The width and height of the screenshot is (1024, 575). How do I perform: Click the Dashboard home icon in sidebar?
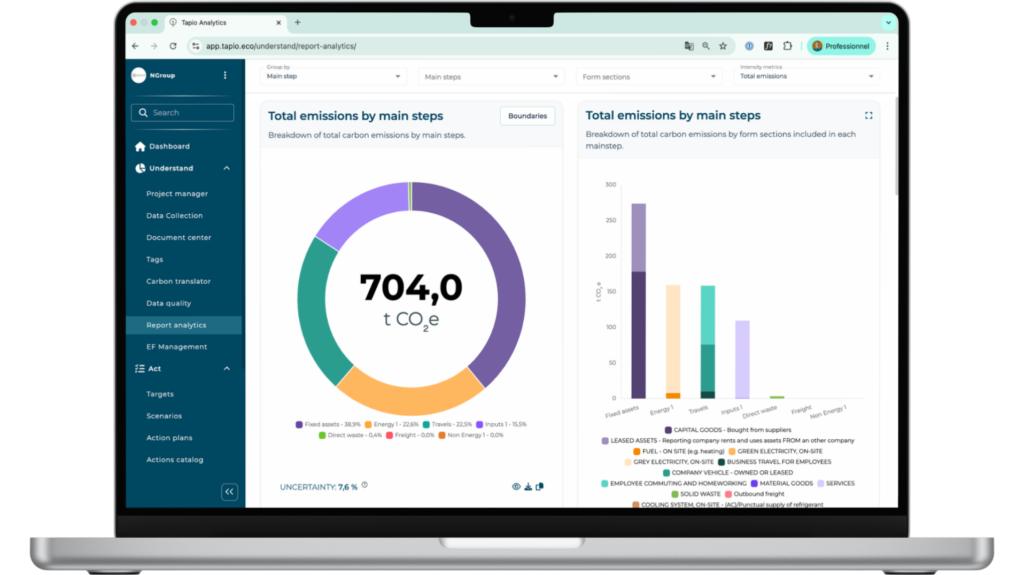[x=140, y=146]
